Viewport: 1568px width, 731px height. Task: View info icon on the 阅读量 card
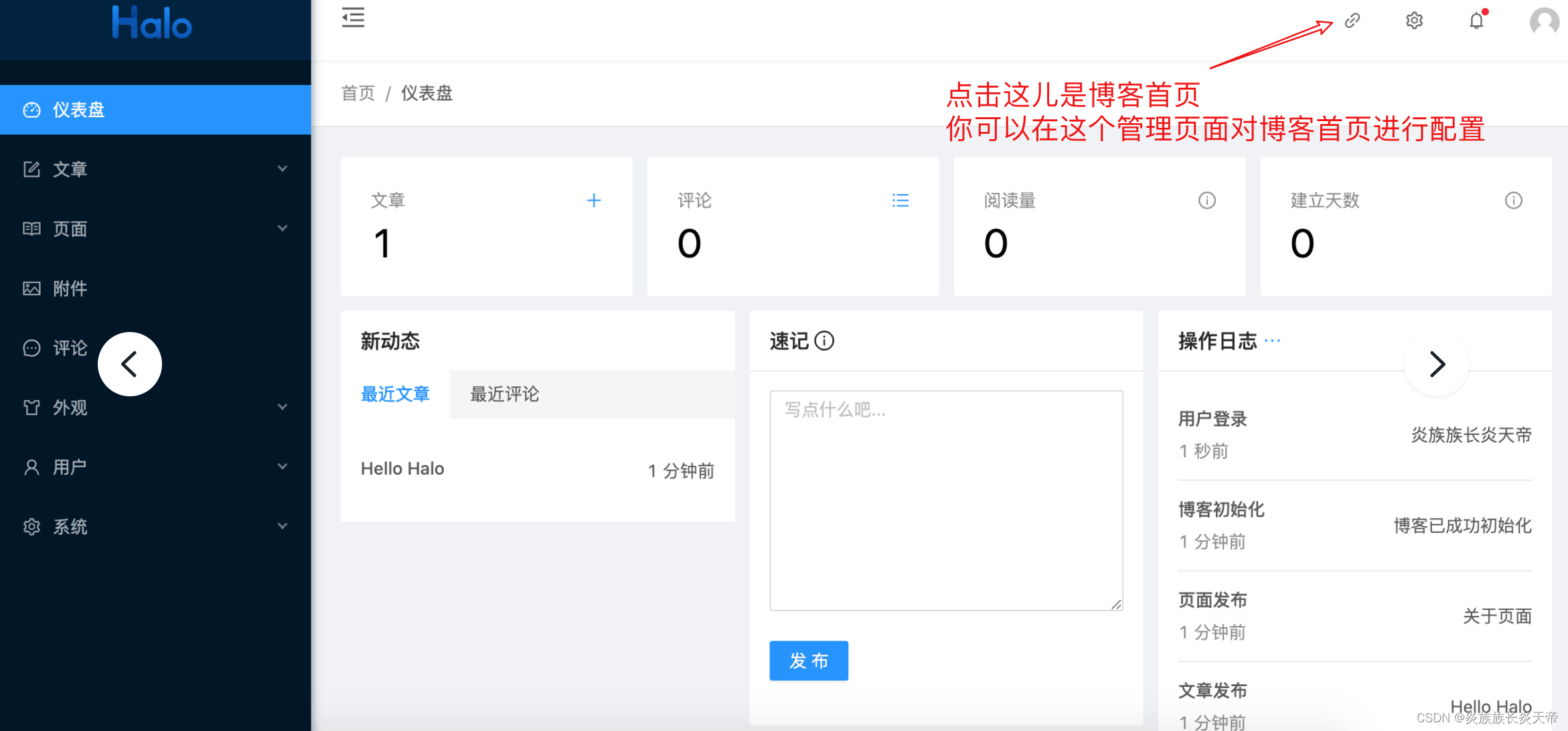pyautogui.click(x=1207, y=200)
